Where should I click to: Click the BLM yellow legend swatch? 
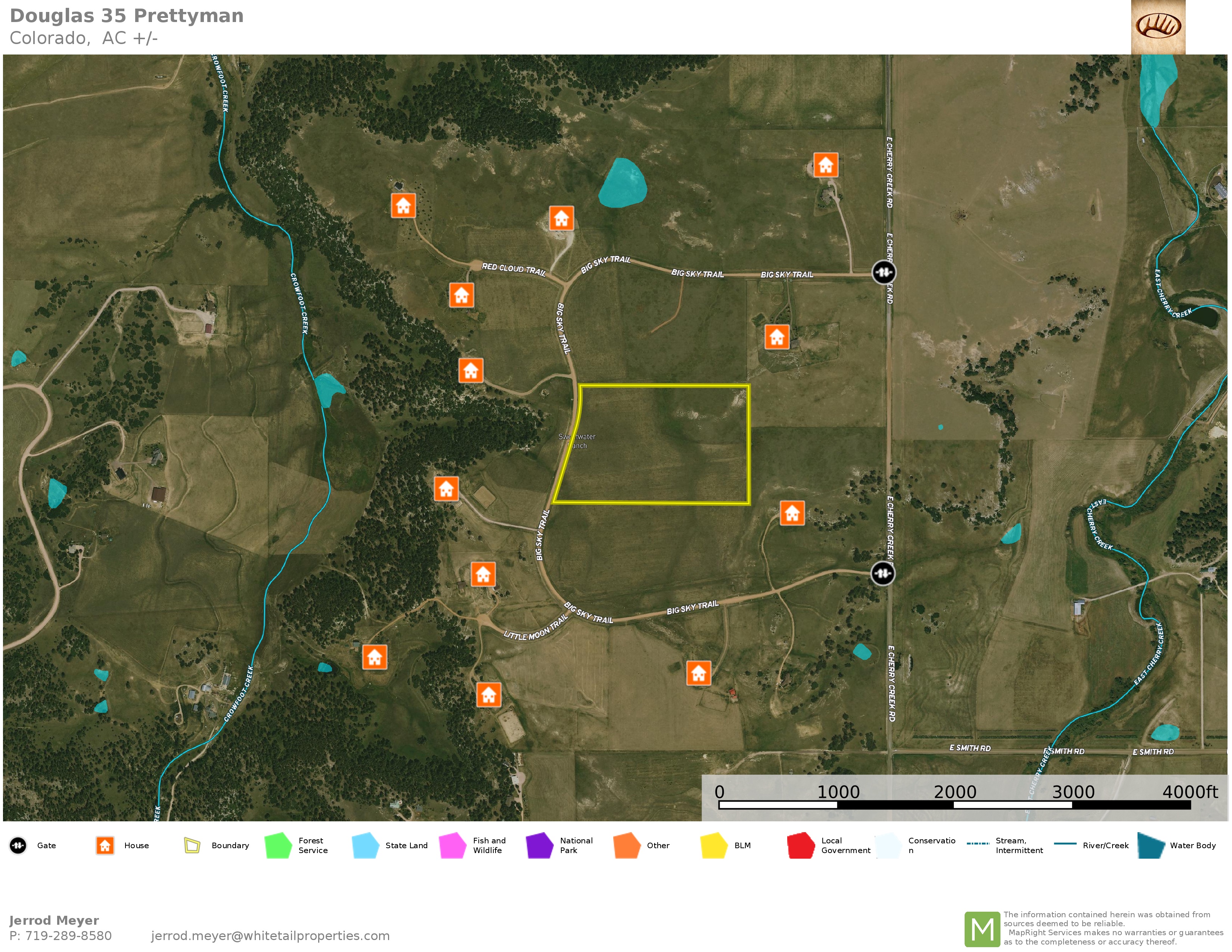pyautogui.click(x=714, y=845)
